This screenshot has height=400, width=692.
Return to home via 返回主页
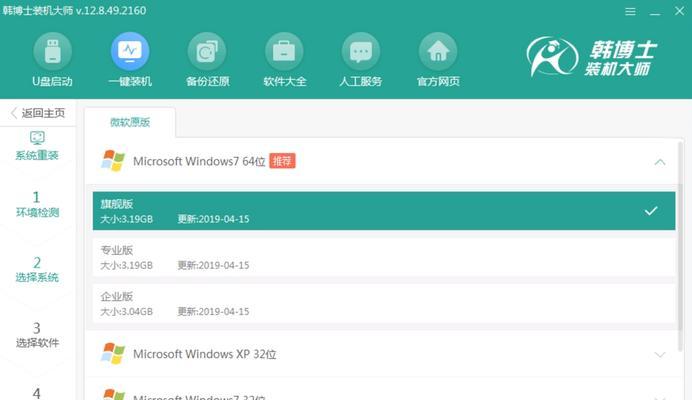tap(38, 113)
